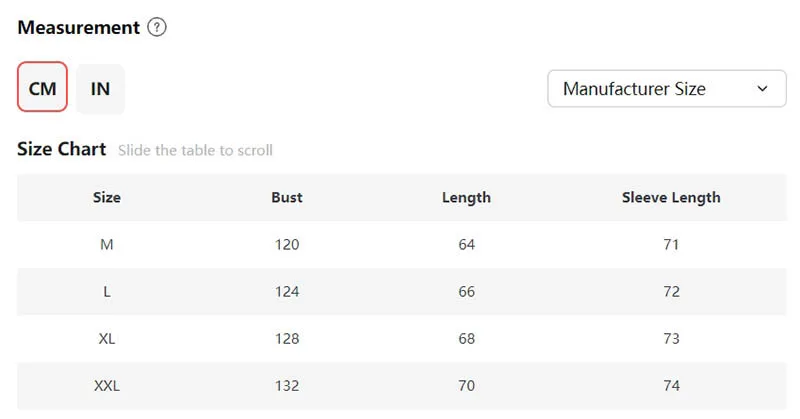Screen dimensions: 800x419
Task: Click the Size column header
Action: [107, 197]
